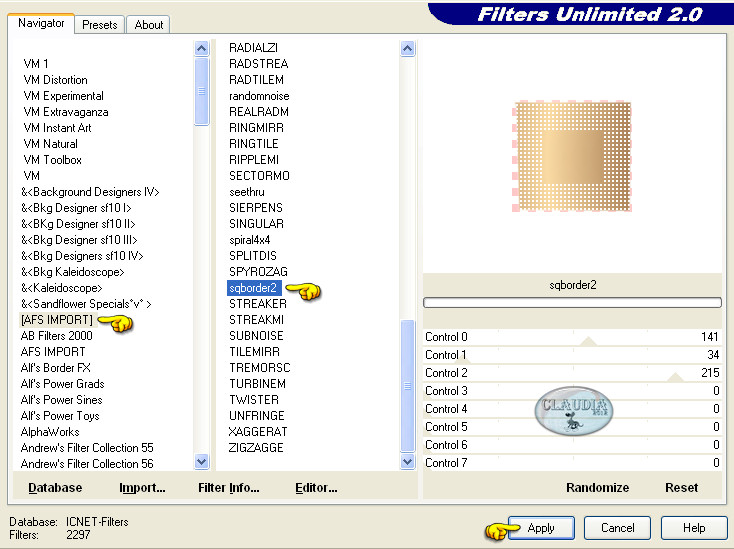The image size is (734, 549).
Task: Select &<Background Designers IV> category
Action: coord(90,192)
